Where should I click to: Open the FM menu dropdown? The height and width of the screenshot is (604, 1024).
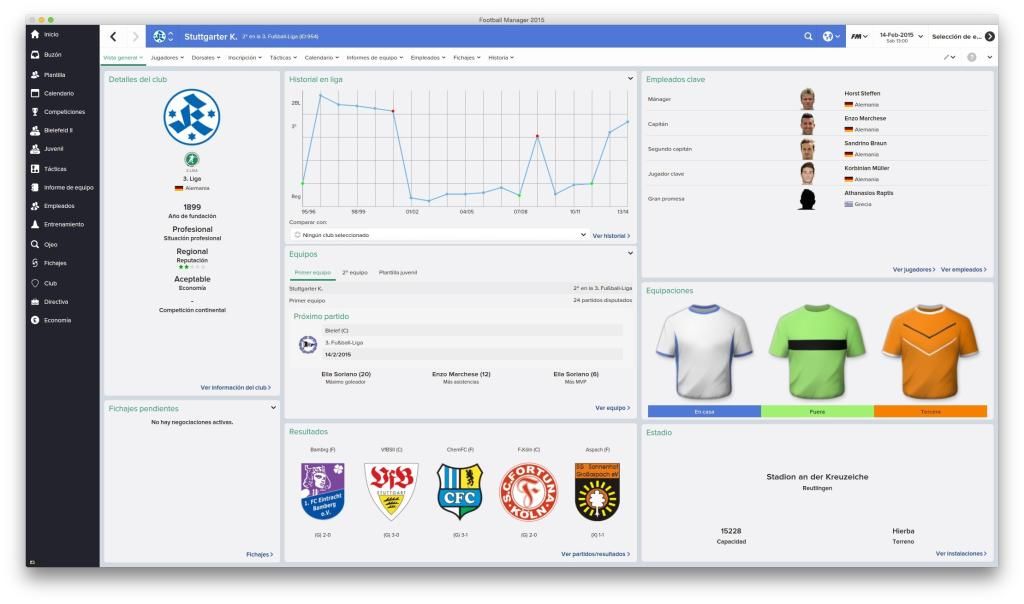pos(858,37)
